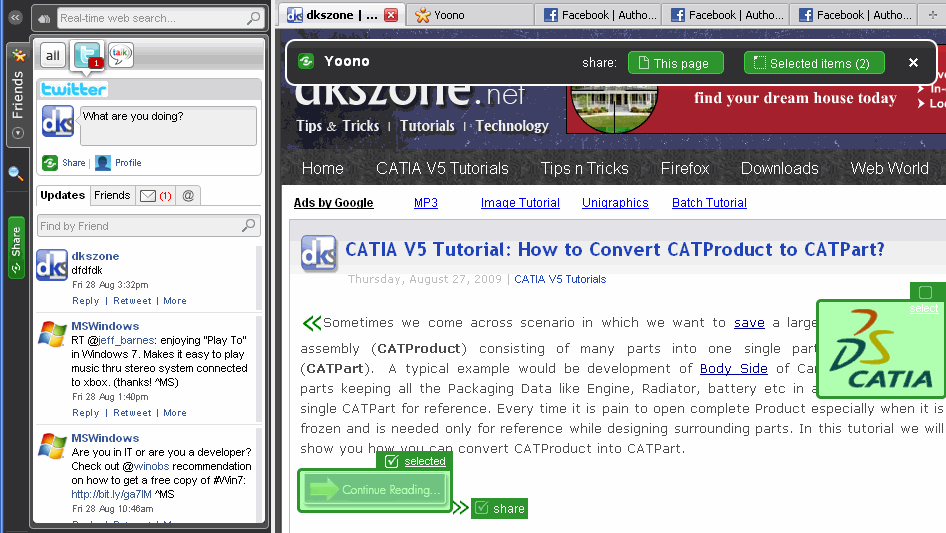946x533 pixels.
Task: Share 'Selected items (2)' button
Action: pos(814,63)
